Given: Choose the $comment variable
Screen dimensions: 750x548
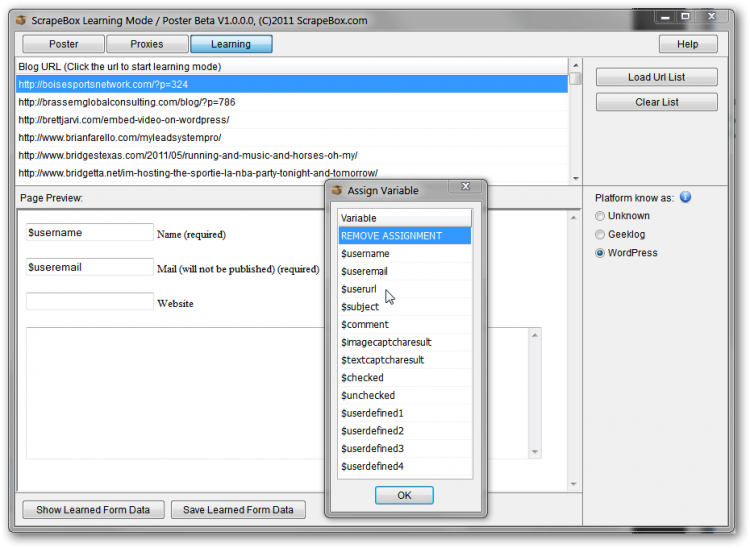Looking at the screenshot, I should click(405, 324).
